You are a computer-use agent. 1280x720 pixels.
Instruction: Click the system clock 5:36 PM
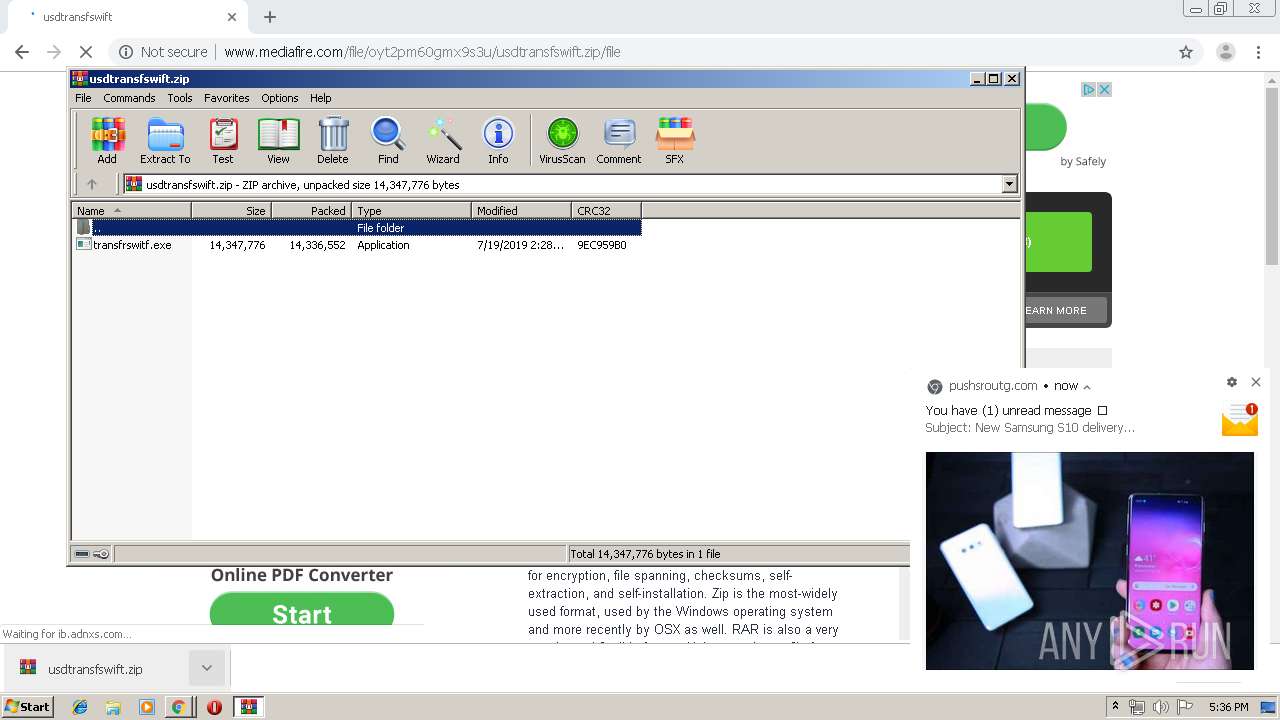click(1228, 707)
